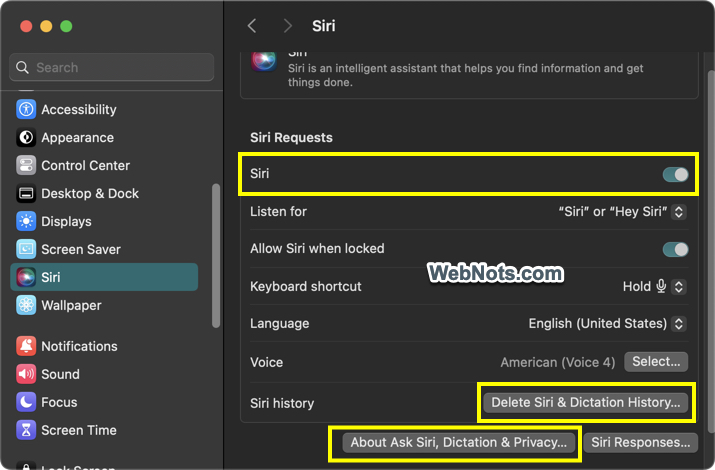Click Delete Siri & Dictation History button
Viewport: 715px width, 470px height.
tap(585, 403)
